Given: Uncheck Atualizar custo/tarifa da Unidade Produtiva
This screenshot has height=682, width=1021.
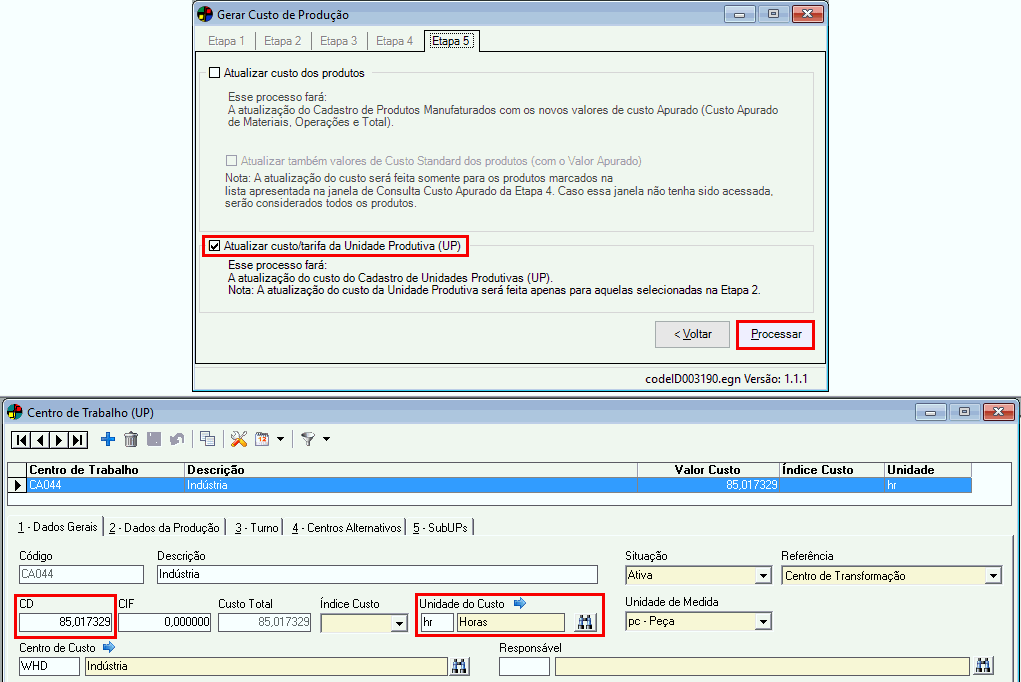Looking at the screenshot, I should [x=214, y=245].
